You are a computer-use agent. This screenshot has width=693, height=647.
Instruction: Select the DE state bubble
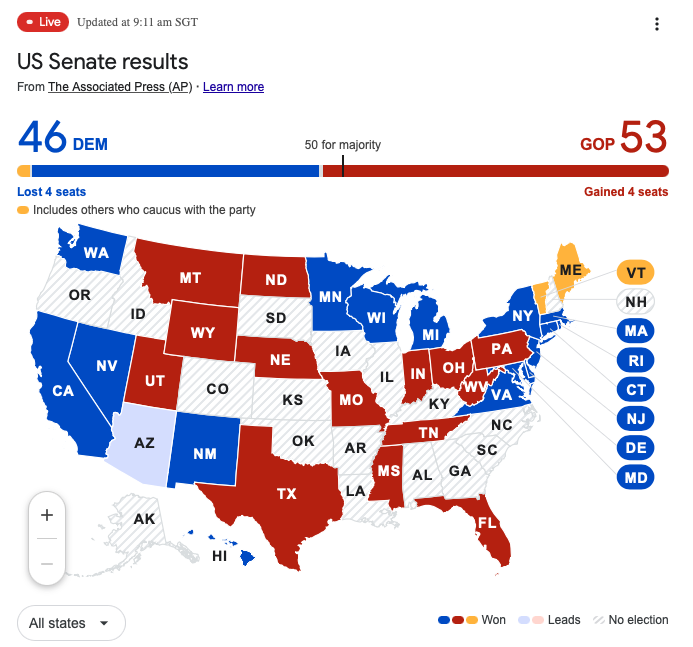[635, 448]
